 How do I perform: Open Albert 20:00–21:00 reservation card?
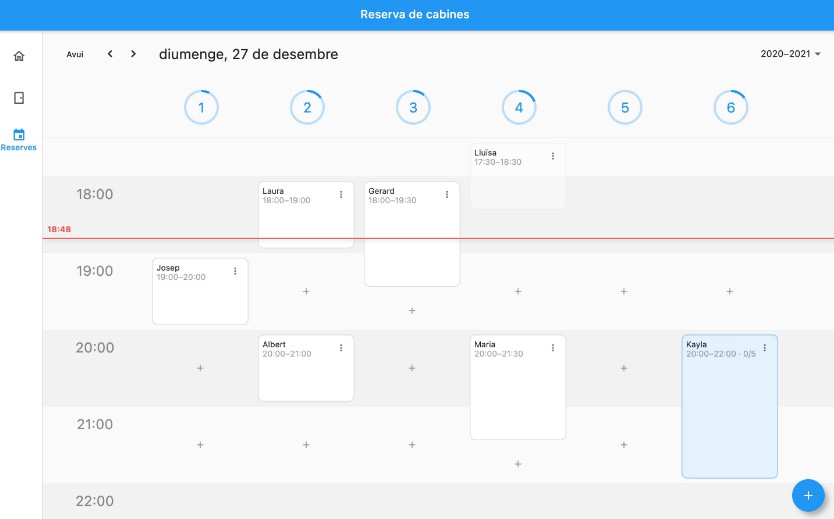(x=306, y=368)
